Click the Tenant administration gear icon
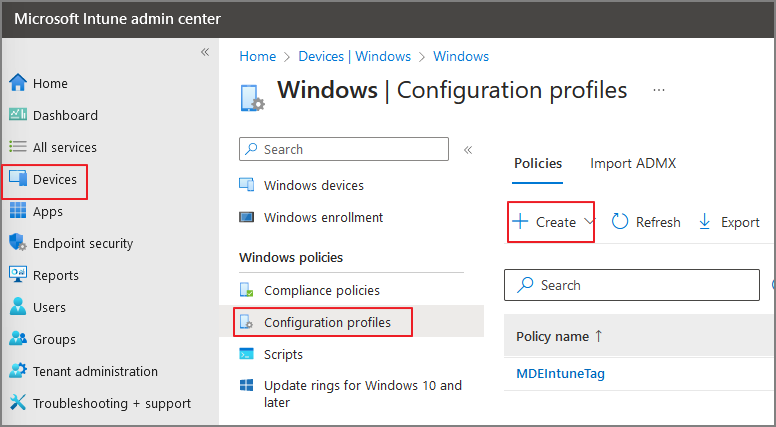This screenshot has width=776, height=427. (18, 370)
